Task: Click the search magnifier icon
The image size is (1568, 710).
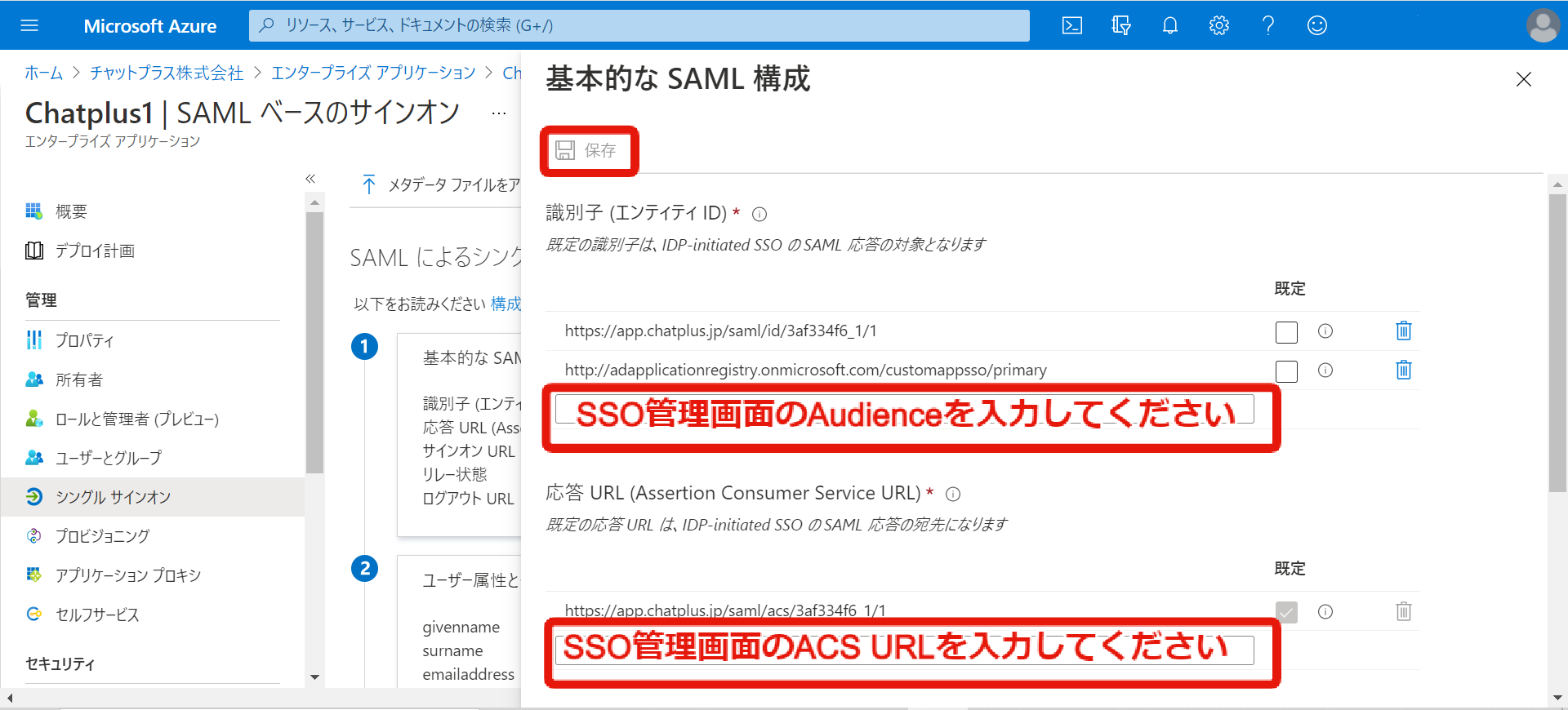Action: click(x=266, y=25)
